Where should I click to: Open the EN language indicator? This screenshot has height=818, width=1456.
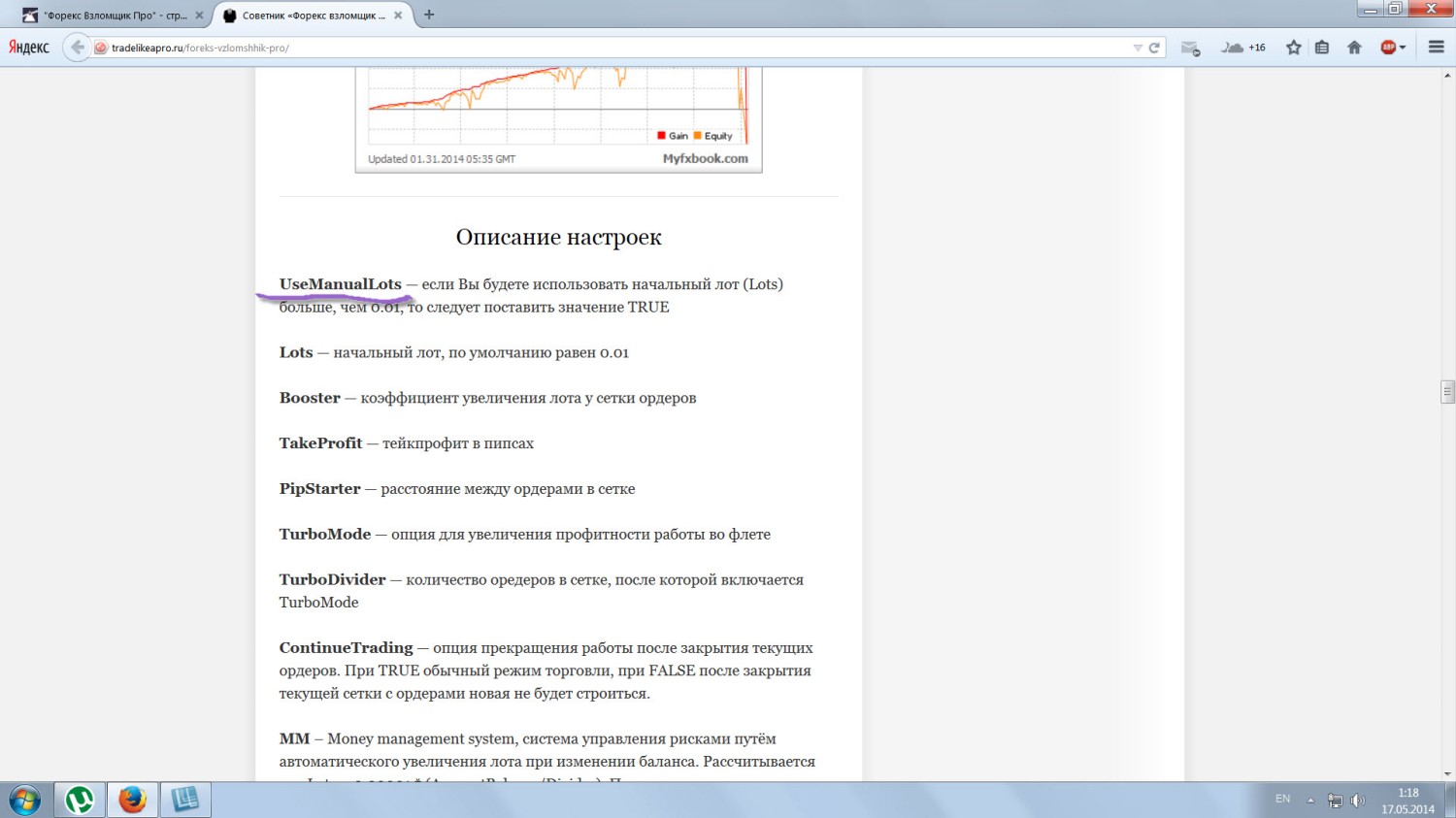click(1282, 799)
